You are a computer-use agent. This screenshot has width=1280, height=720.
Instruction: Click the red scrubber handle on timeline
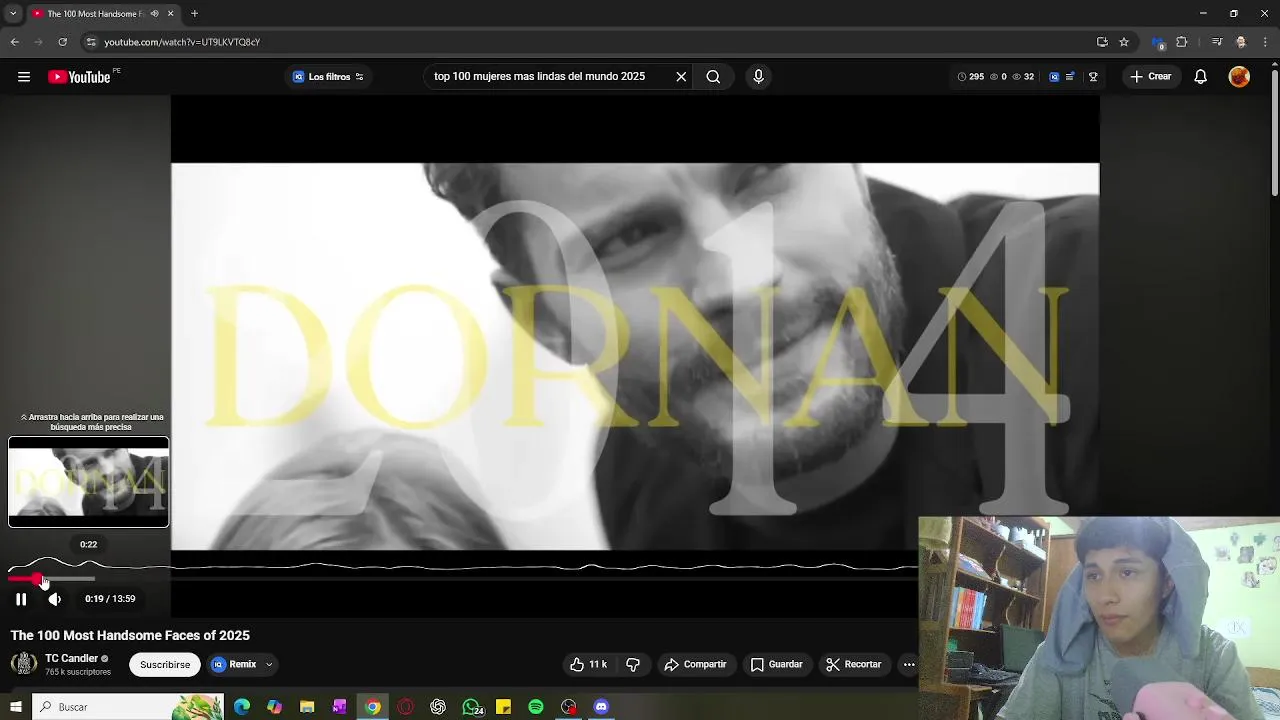(38, 579)
